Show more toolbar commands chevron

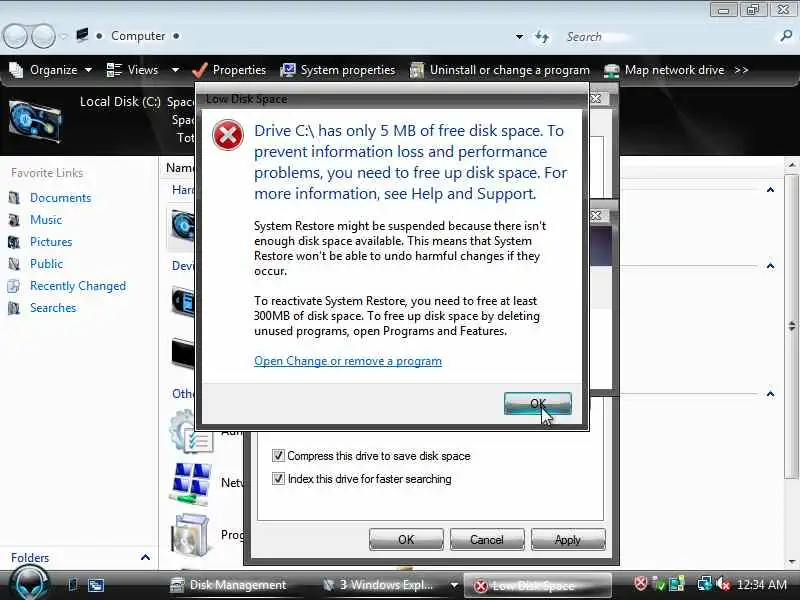click(741, 70)
